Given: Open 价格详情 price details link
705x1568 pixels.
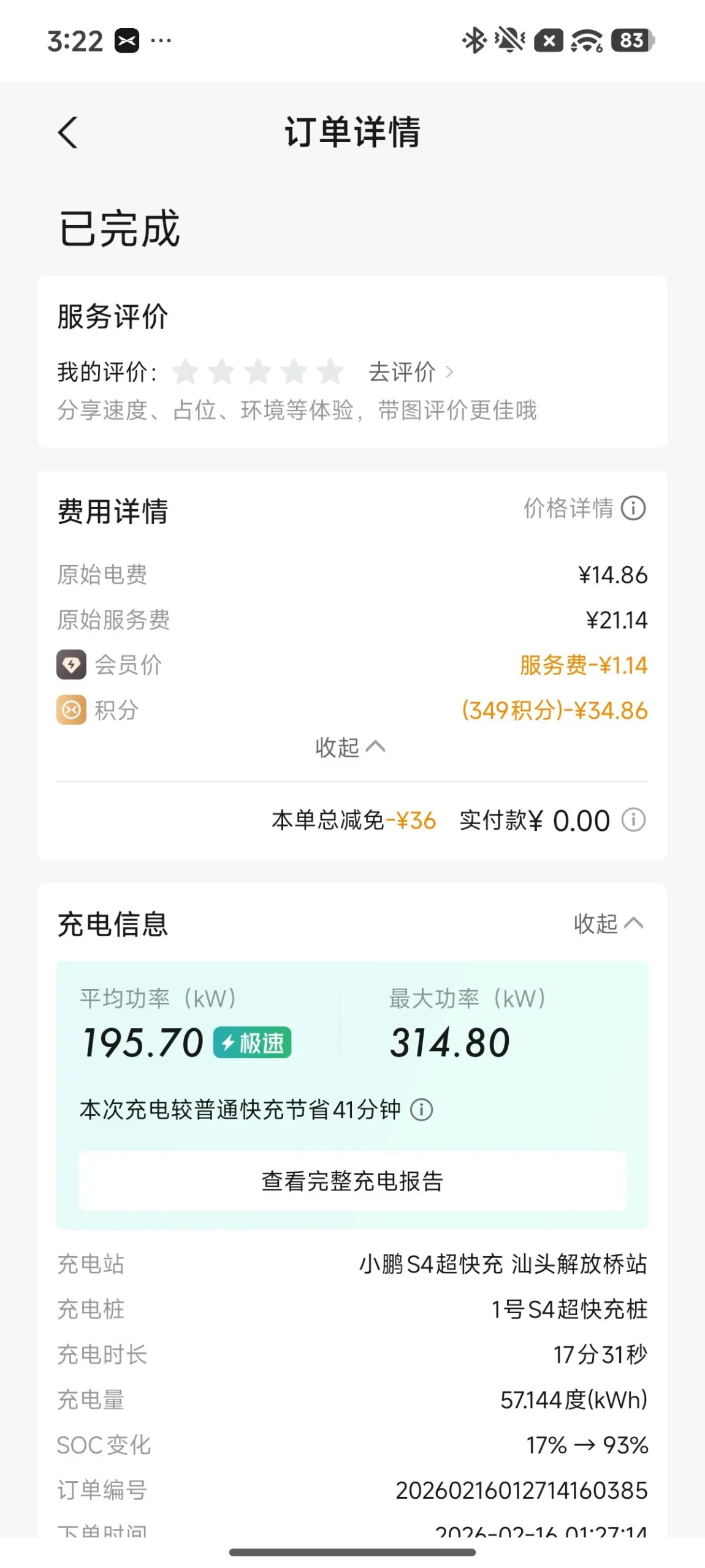Looking at the screenshot, I should pos(568,508).
